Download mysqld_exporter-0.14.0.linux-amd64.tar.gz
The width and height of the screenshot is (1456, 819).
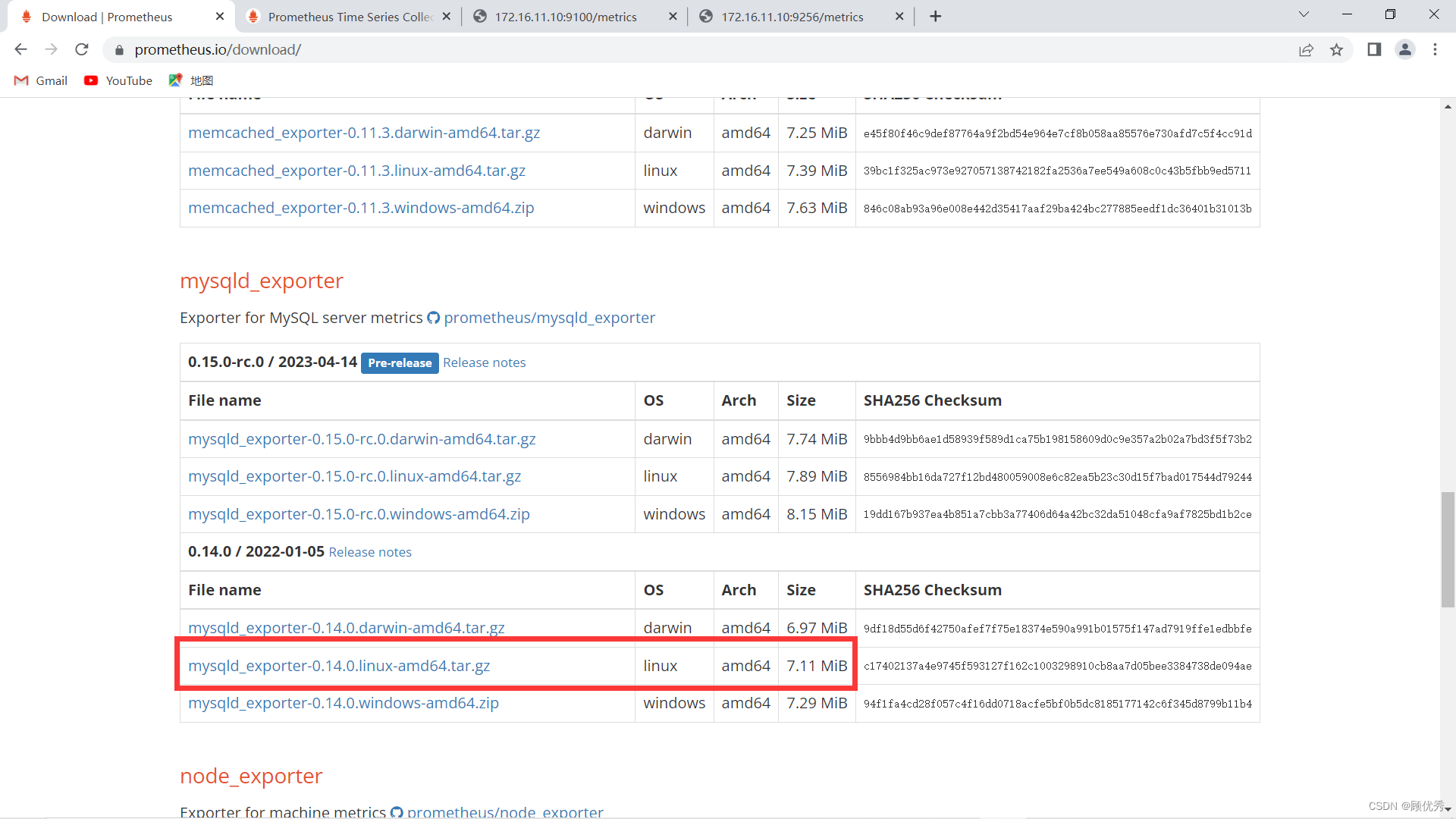coord(339,666)
